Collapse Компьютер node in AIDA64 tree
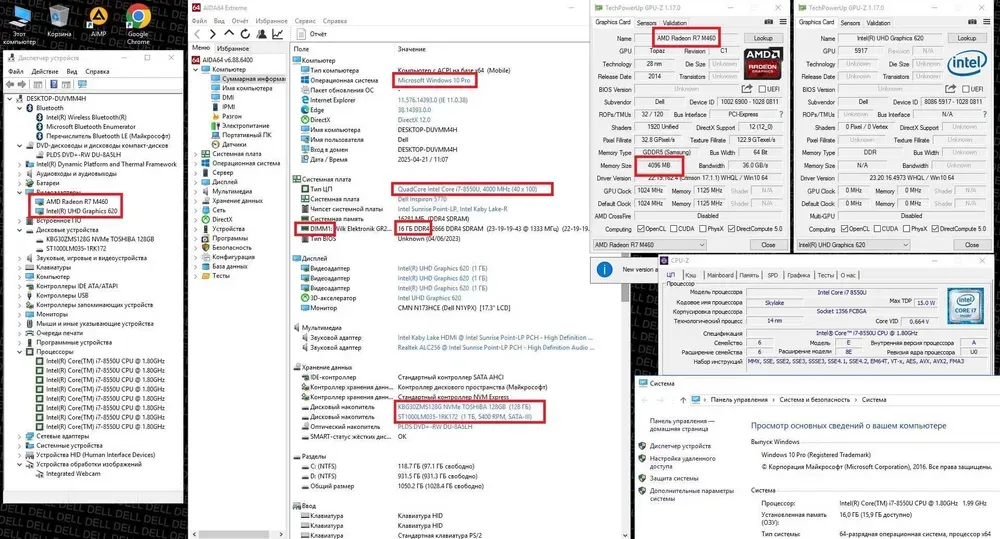Image resolution: width=1000 pixels, height=539 pixels. [196, 70]
